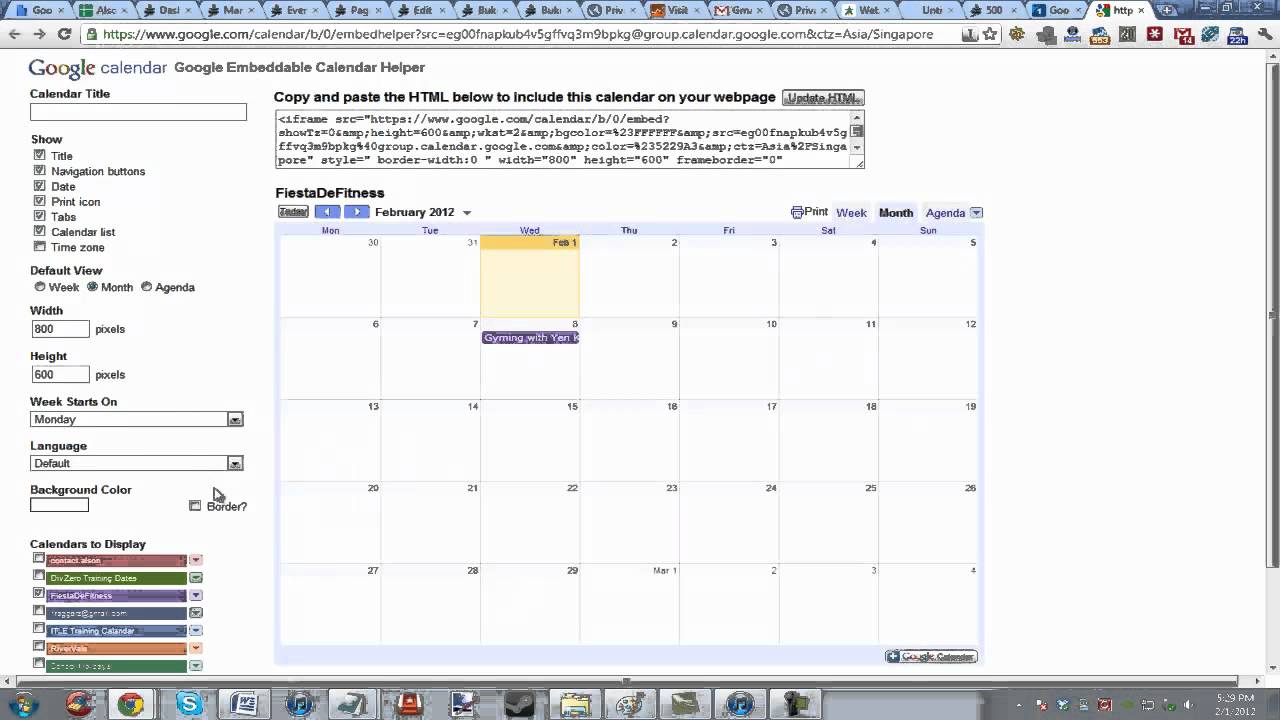Image resolution: width=1280 pixels, height=720 pixels.
Task: Uncheck the FiestaDeFitness calendar checkbox
Action: 39,593
